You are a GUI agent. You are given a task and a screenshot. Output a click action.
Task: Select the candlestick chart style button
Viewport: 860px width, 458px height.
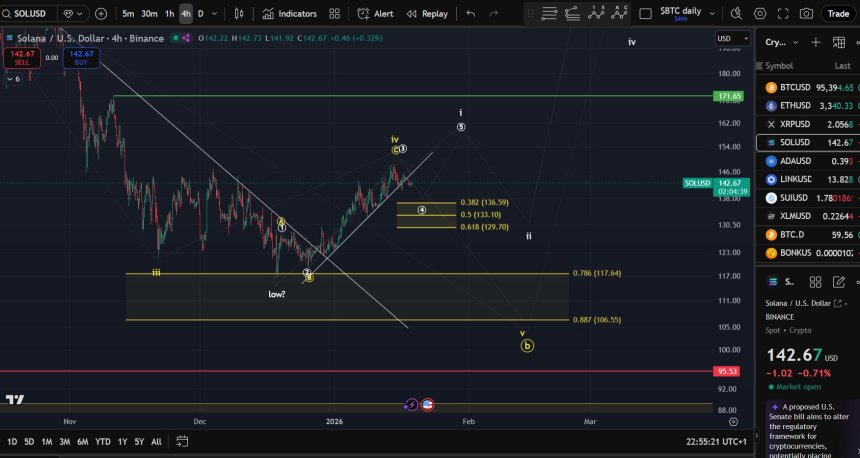pyautogui.click(x=239, y=14)
